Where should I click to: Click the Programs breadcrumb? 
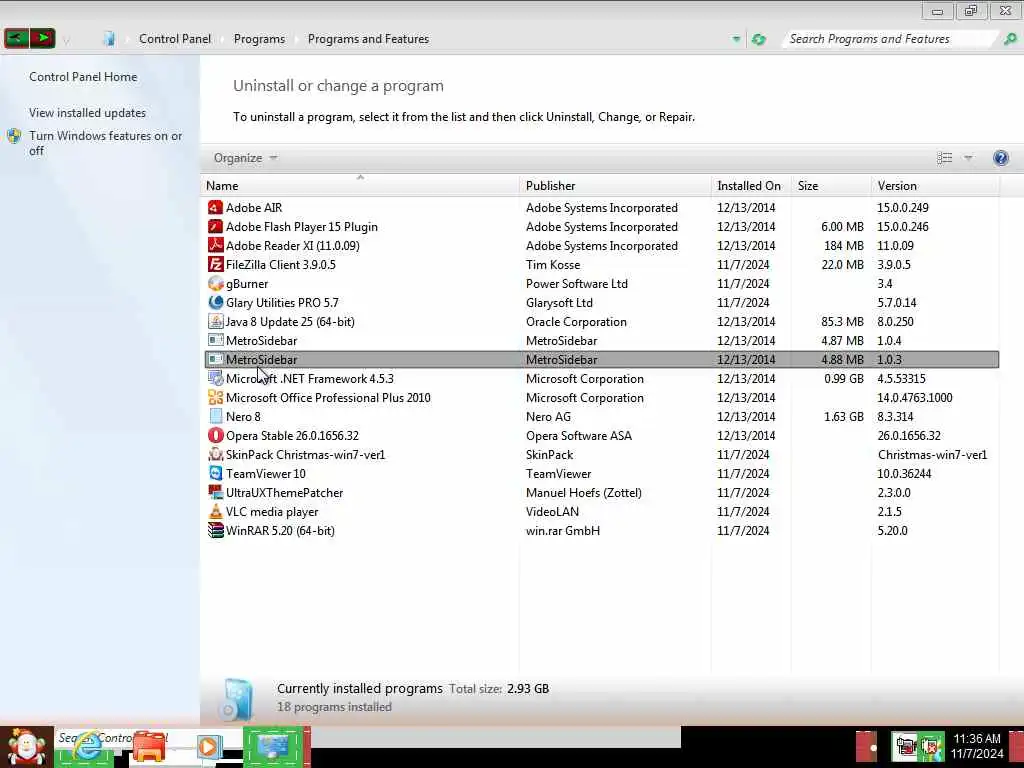(x=259, y=39)
